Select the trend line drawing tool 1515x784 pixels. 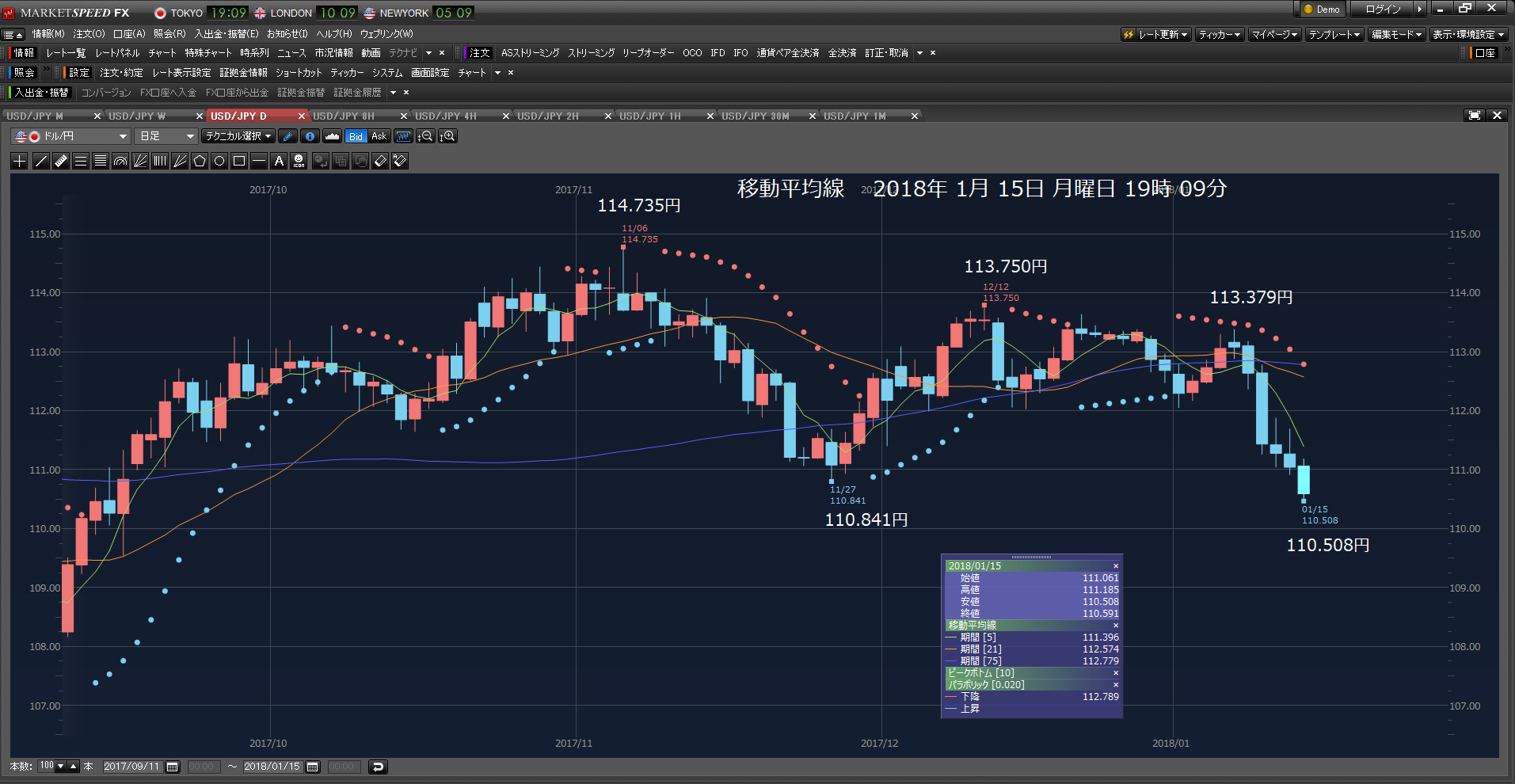click(x=40, y=161)
